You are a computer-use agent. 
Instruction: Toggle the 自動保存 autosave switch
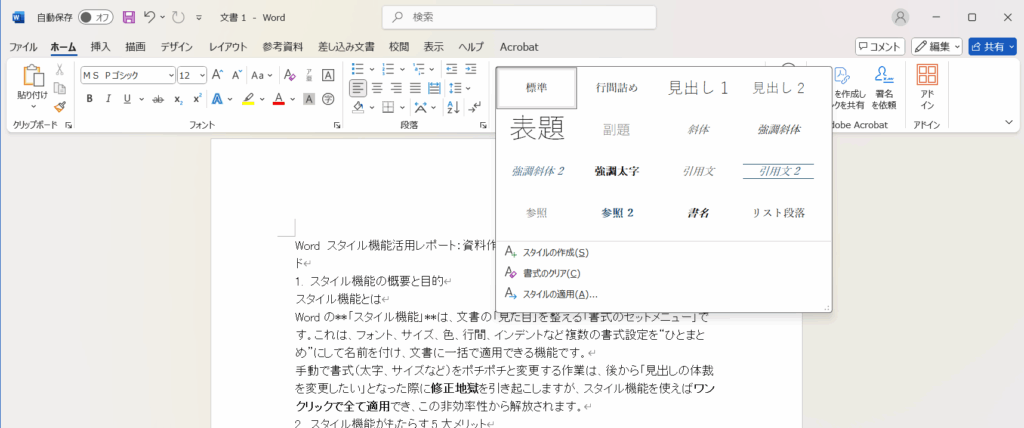point(96,17)
